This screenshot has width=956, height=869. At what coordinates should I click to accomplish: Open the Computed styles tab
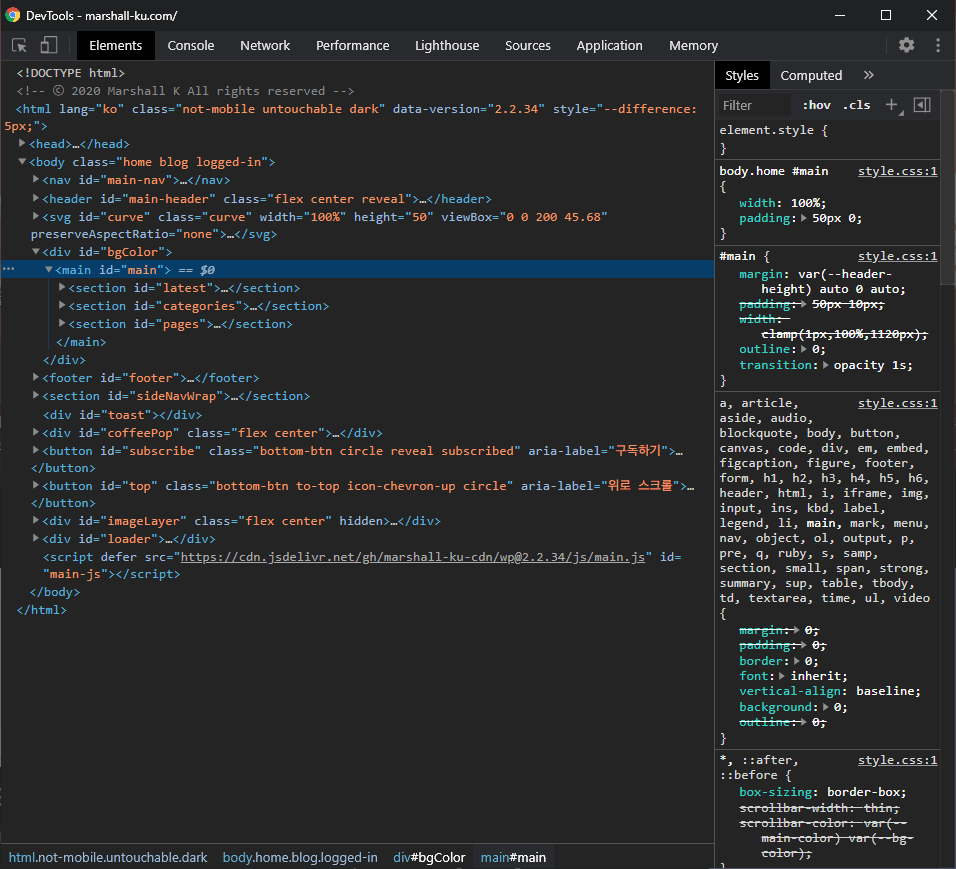pos(811,75)
